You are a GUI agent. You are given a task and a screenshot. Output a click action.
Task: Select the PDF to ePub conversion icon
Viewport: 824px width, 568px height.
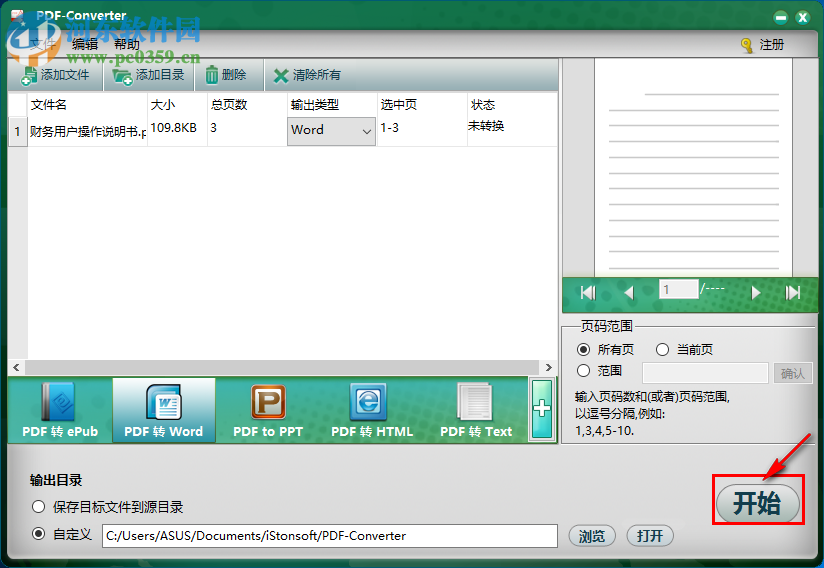click(x=60, y=410)
